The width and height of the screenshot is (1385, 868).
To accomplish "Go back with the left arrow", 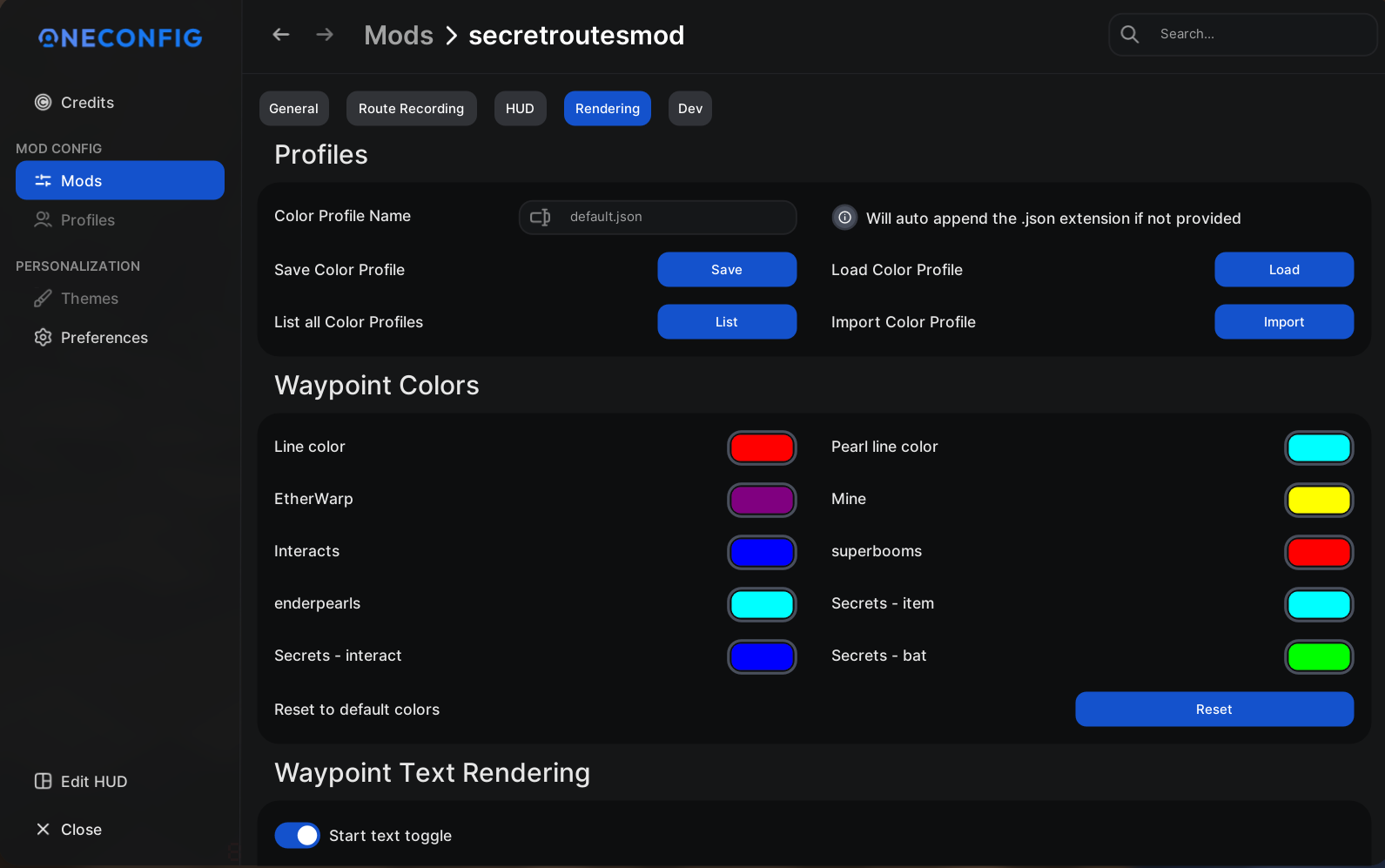I will 281,35.
